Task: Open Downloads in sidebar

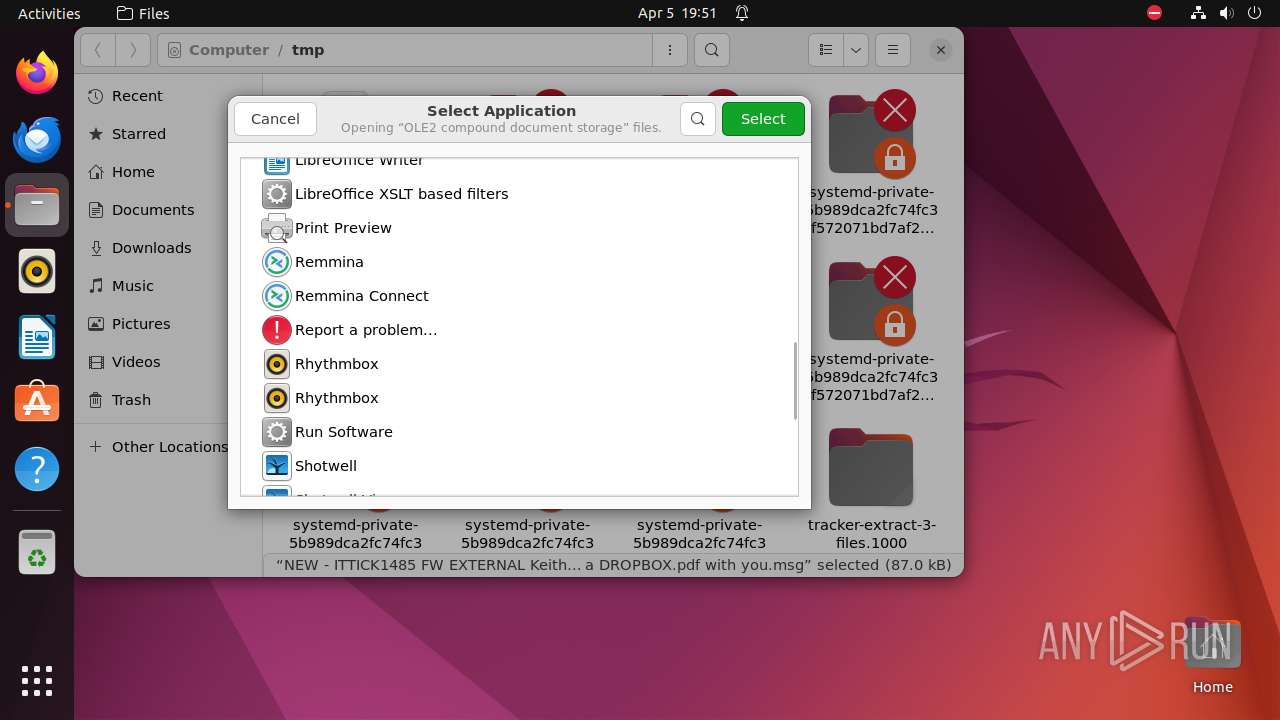Action: coord(151,248)
